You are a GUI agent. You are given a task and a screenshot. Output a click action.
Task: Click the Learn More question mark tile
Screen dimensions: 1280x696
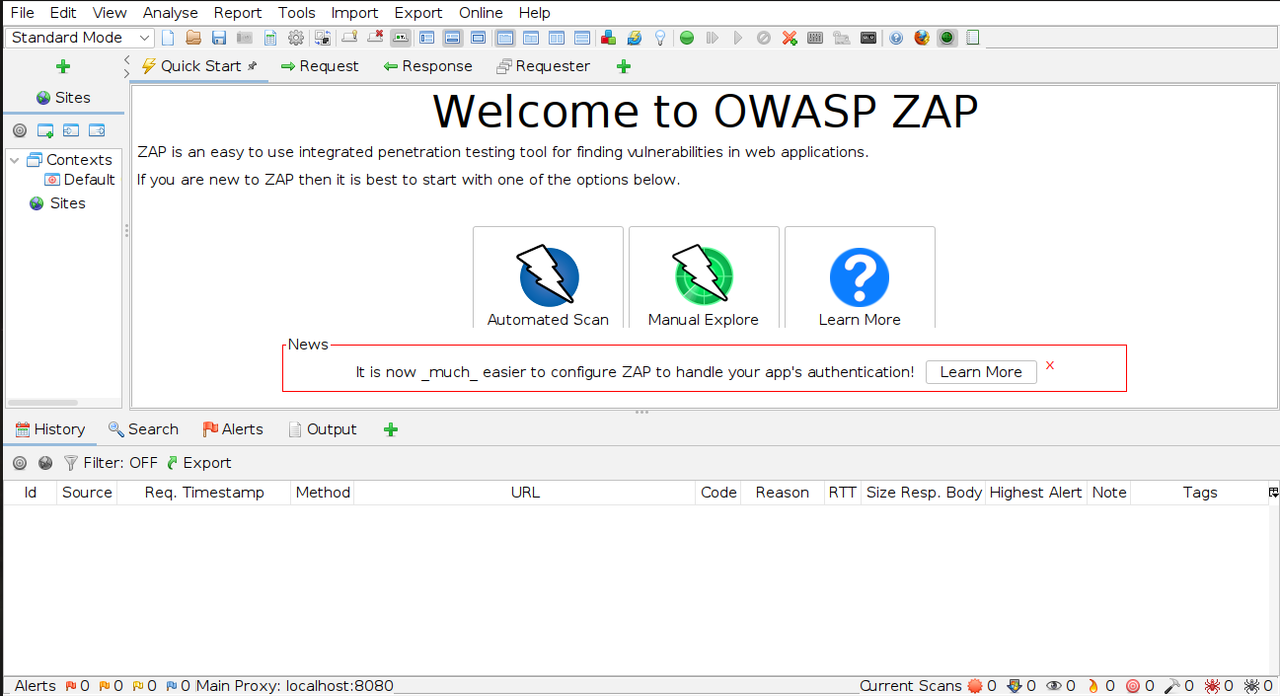pos(859,277)
